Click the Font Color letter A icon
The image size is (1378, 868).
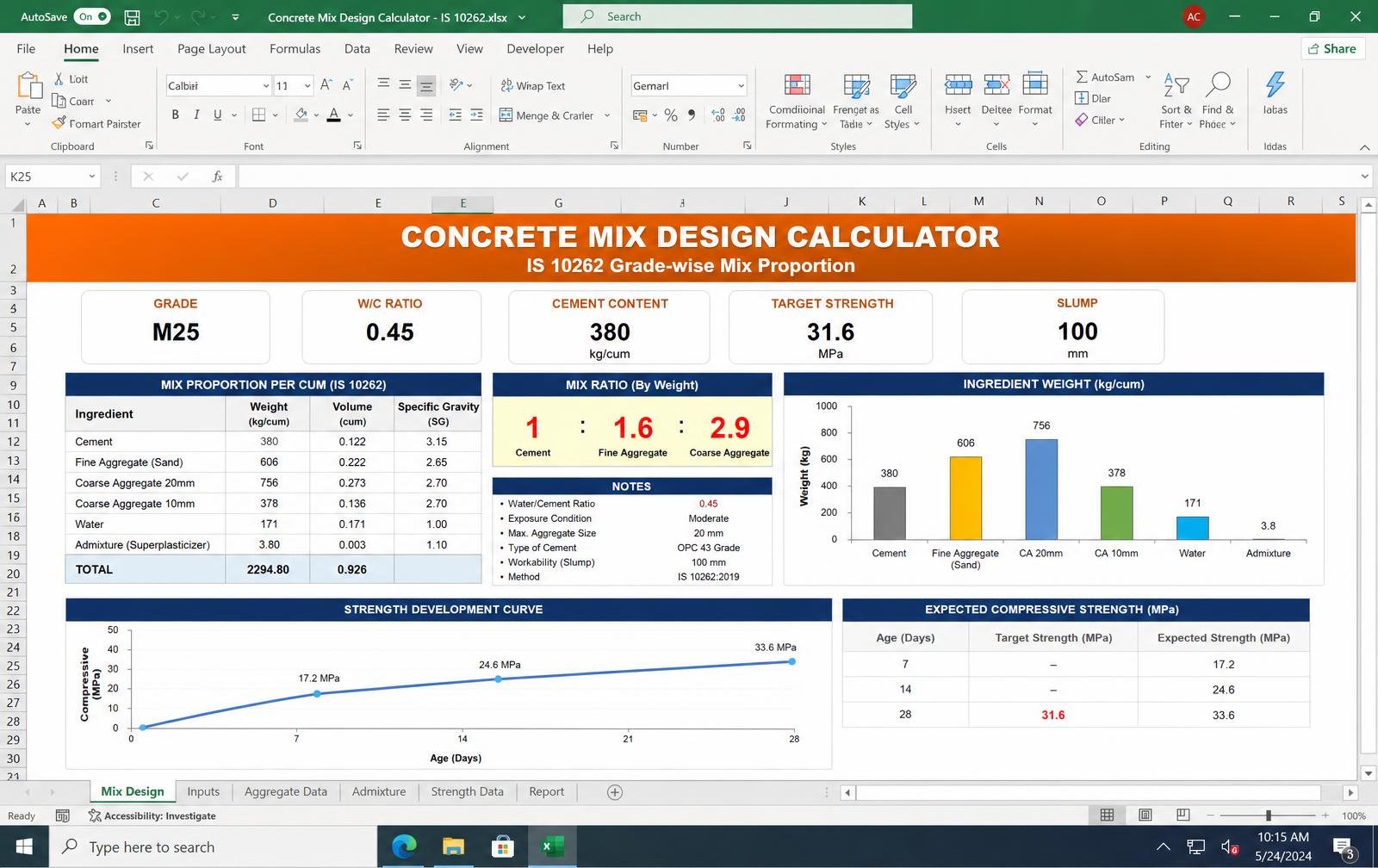[334, 115]
